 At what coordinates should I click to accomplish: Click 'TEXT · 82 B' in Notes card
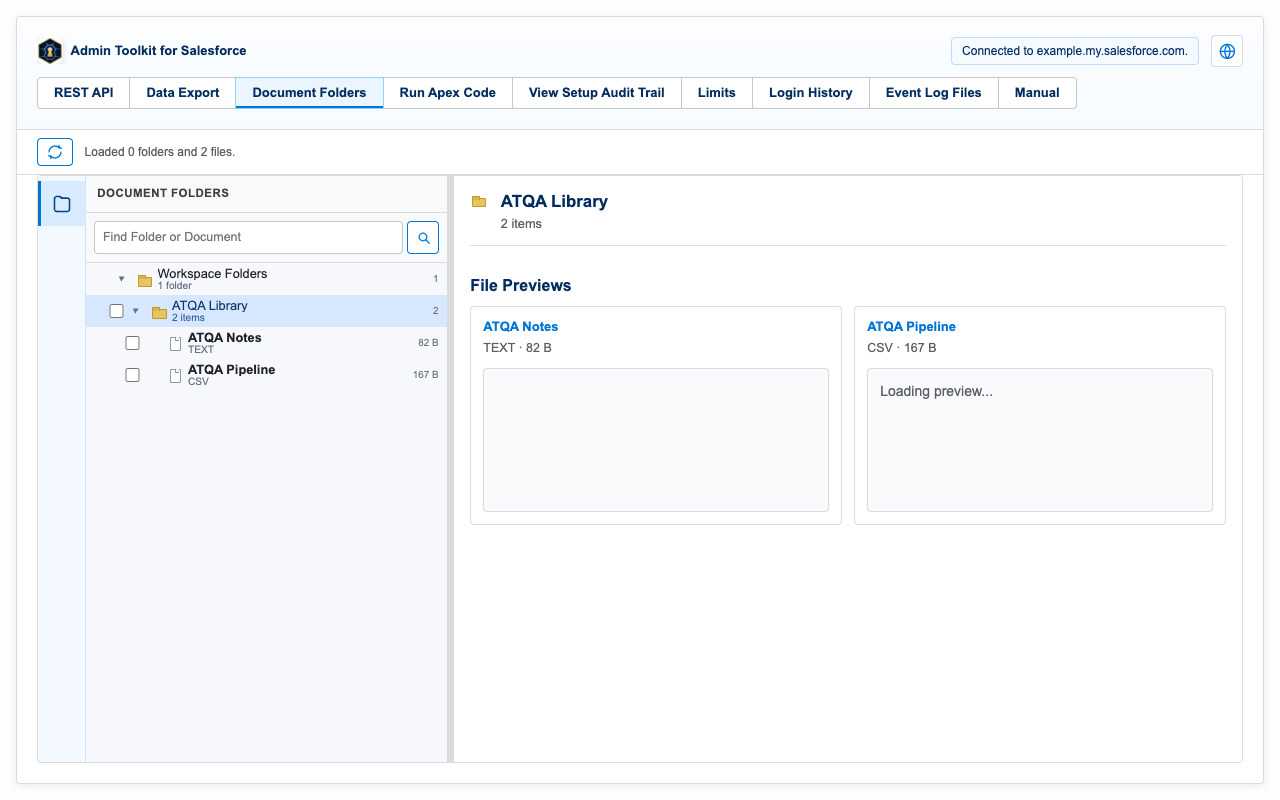pyautogui.click(x=517, y=348)
